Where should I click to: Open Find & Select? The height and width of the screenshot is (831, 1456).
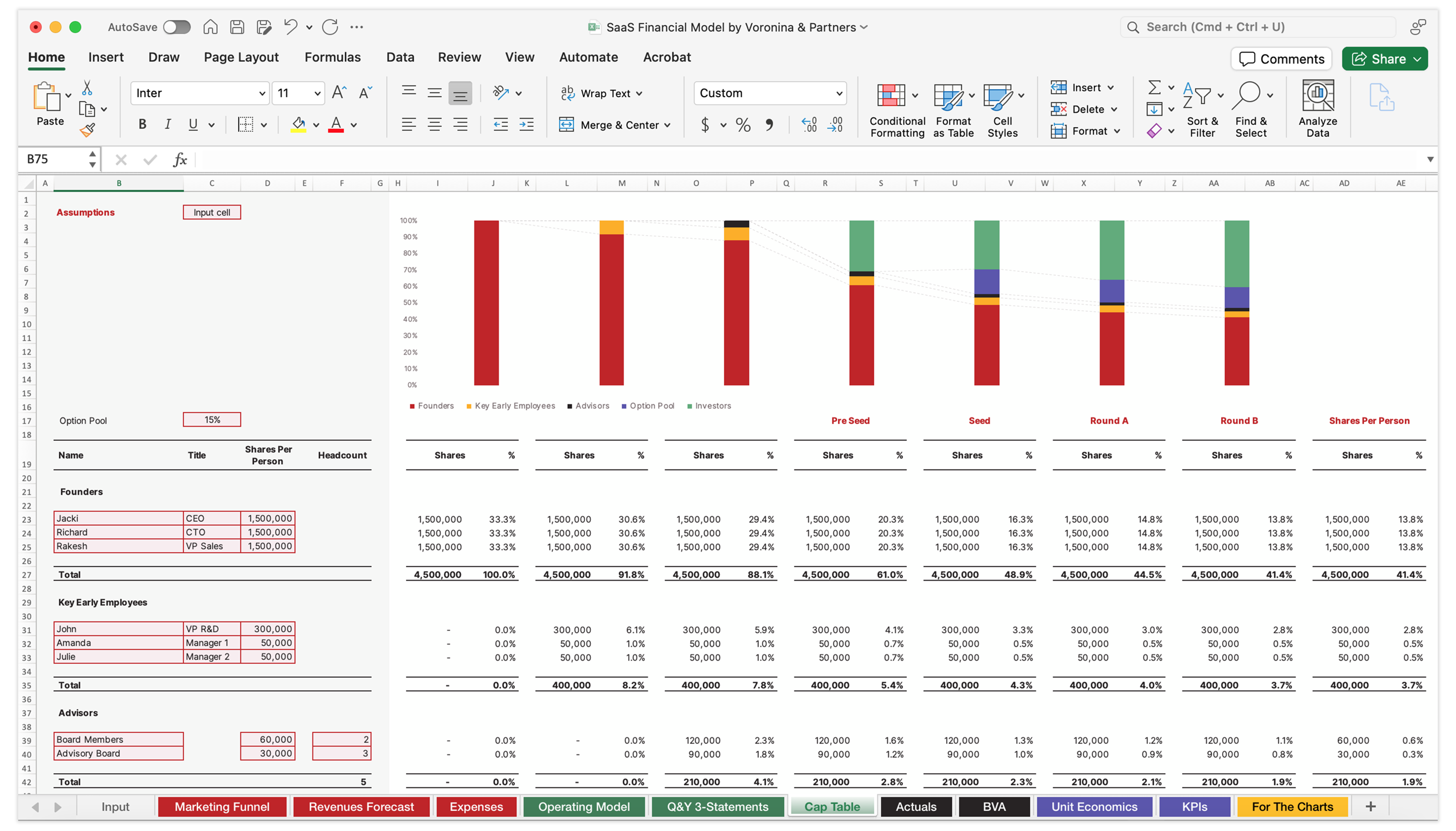click(x=1251, y=110)
